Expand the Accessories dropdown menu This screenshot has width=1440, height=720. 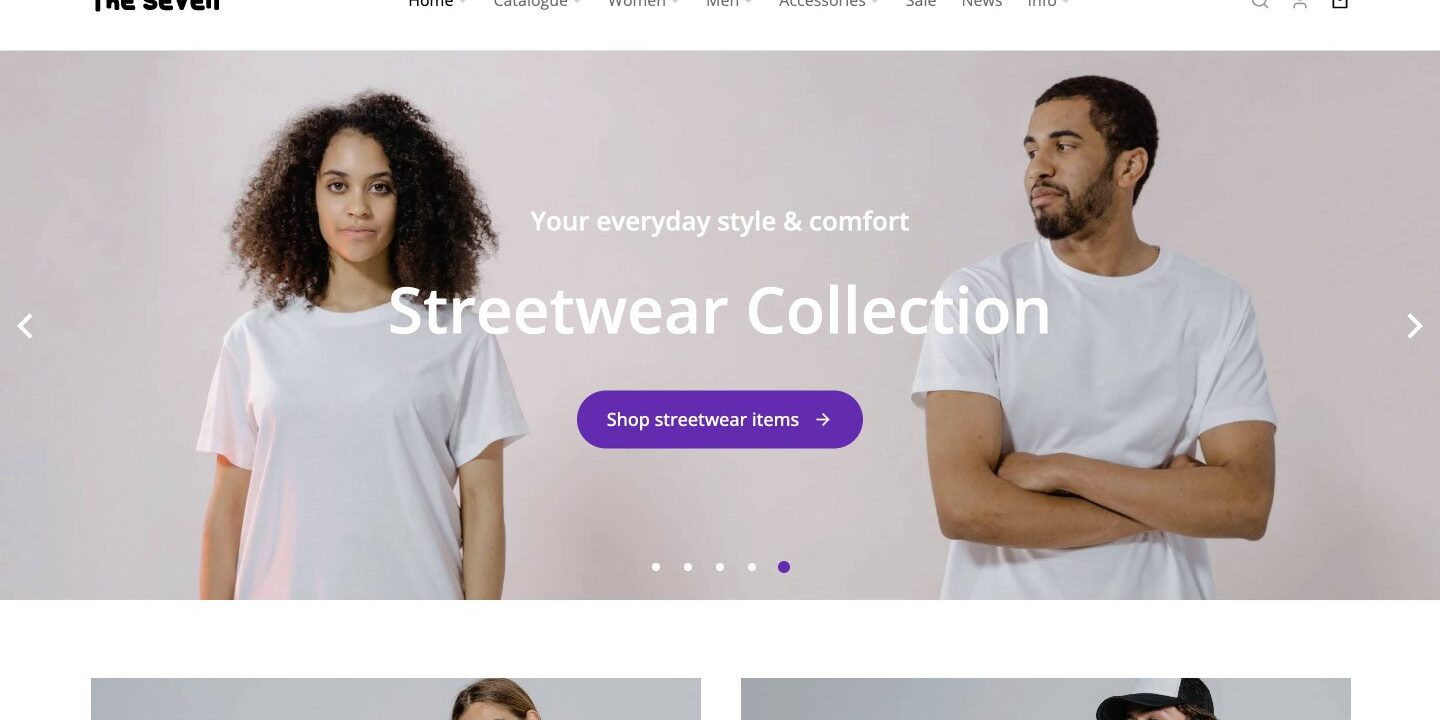[829, 3]
